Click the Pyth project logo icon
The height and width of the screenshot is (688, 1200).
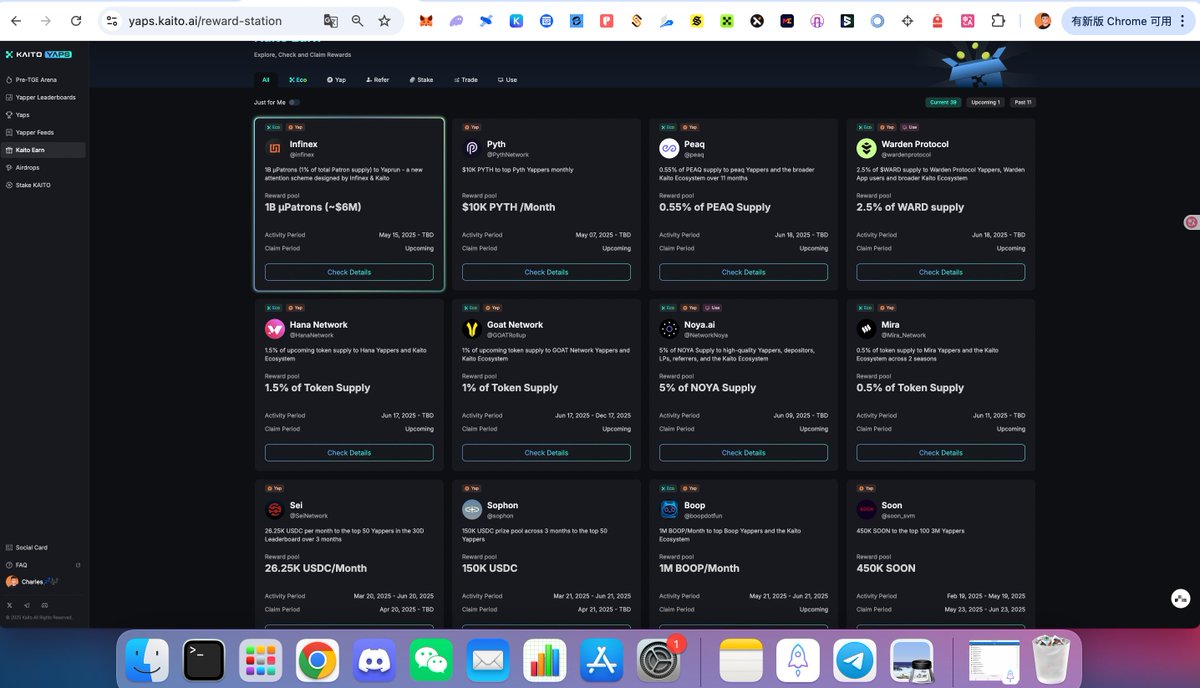472,149
